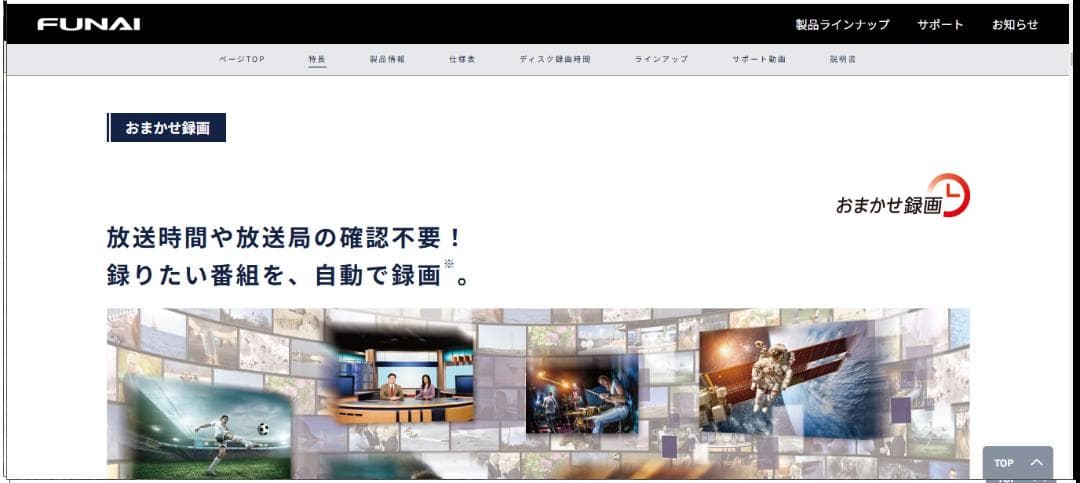Click the おまかせ録画 navy heading label

pos(167,127)
